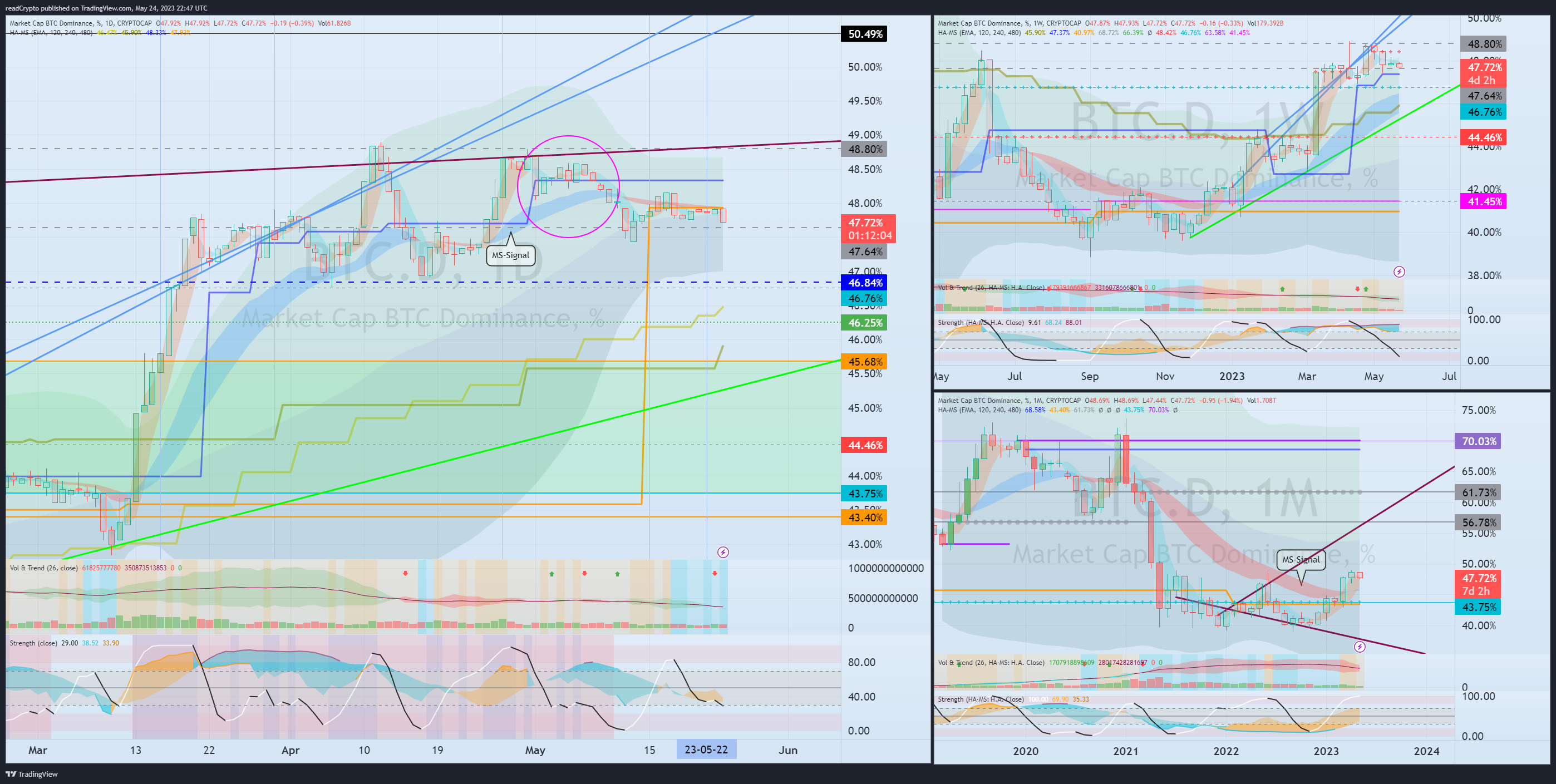Click the MS-Signal callout on the daily chart

(x=510, y=255)
